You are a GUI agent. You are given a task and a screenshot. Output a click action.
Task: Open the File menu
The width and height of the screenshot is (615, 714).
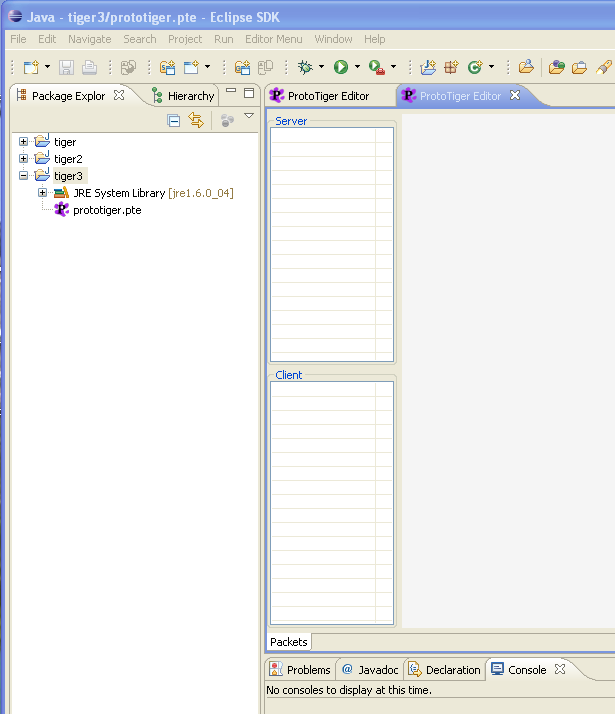point(18,39)
